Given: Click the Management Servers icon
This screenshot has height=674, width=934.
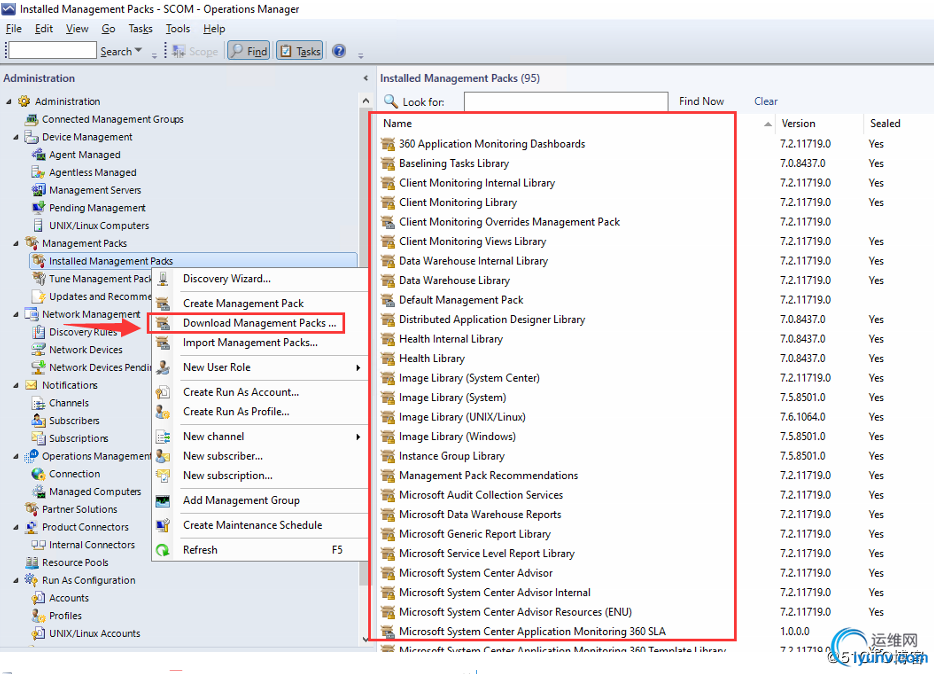Looking at the screenshot, I should tap(38, 190).
